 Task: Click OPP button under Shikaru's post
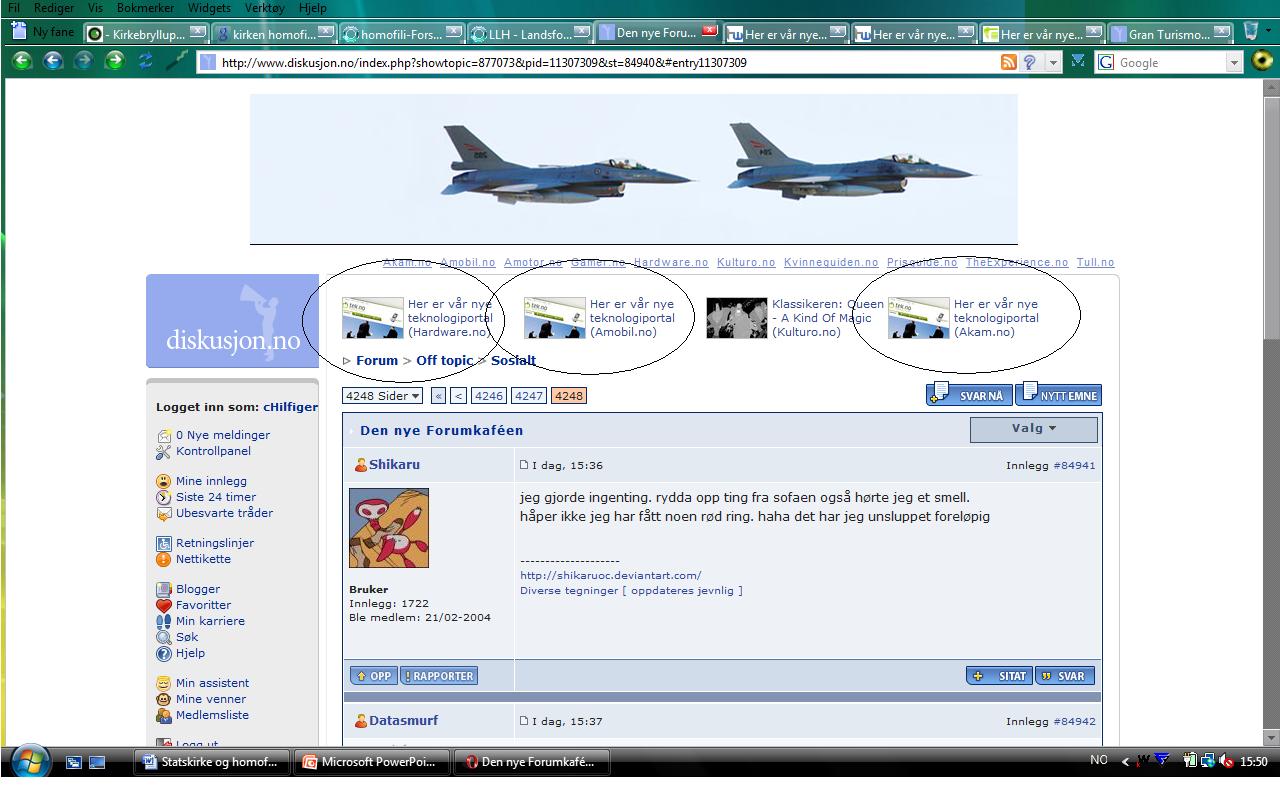pyautogui.click(x=373, y=676)
